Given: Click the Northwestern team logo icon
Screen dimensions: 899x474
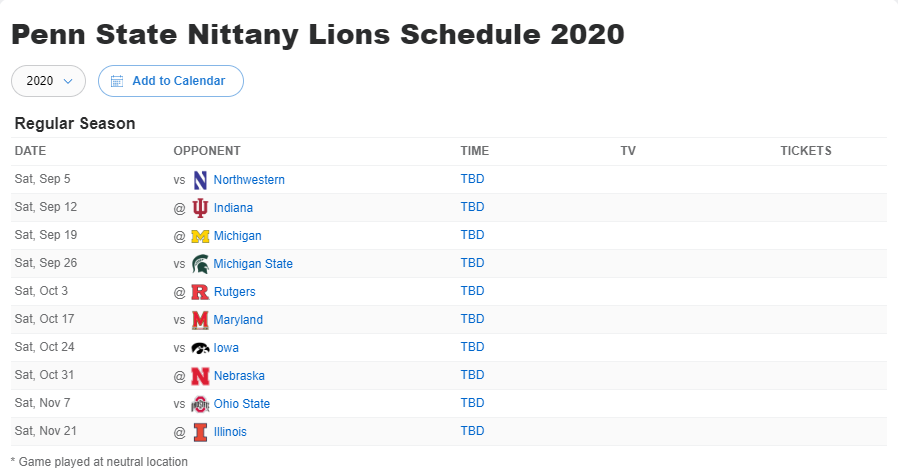Looking at the screenshot, I should [200, 180].
